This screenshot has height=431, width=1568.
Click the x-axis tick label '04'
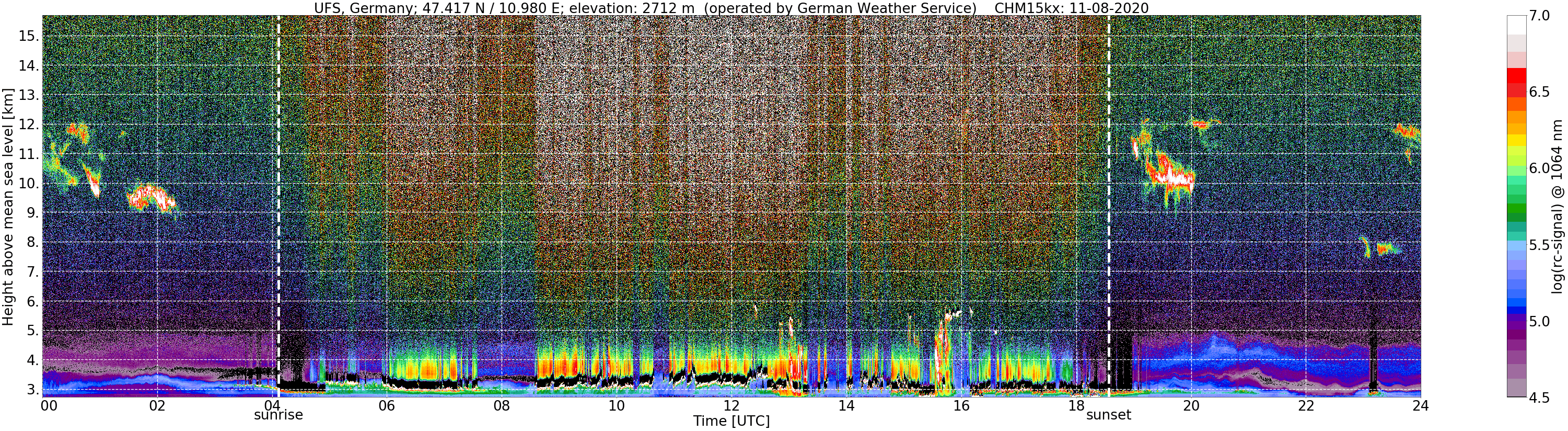pyautogui.click(x=272, y=405)
